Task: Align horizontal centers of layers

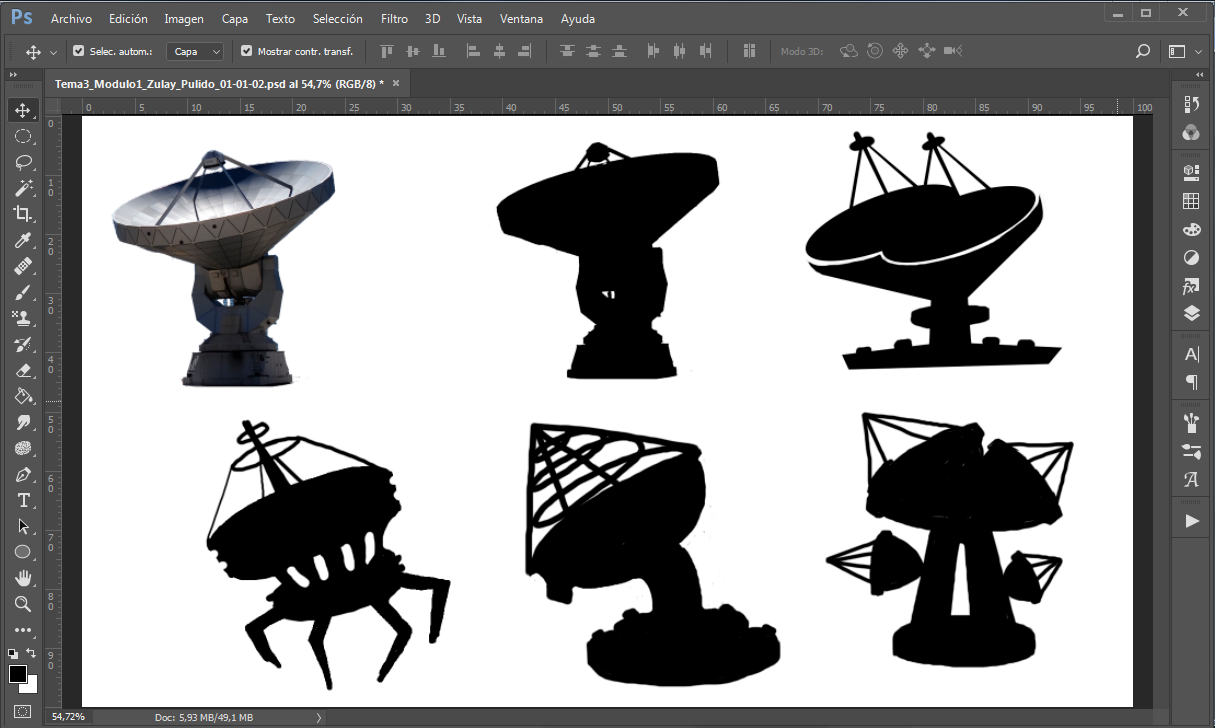Action: click(x=499, y=51)
